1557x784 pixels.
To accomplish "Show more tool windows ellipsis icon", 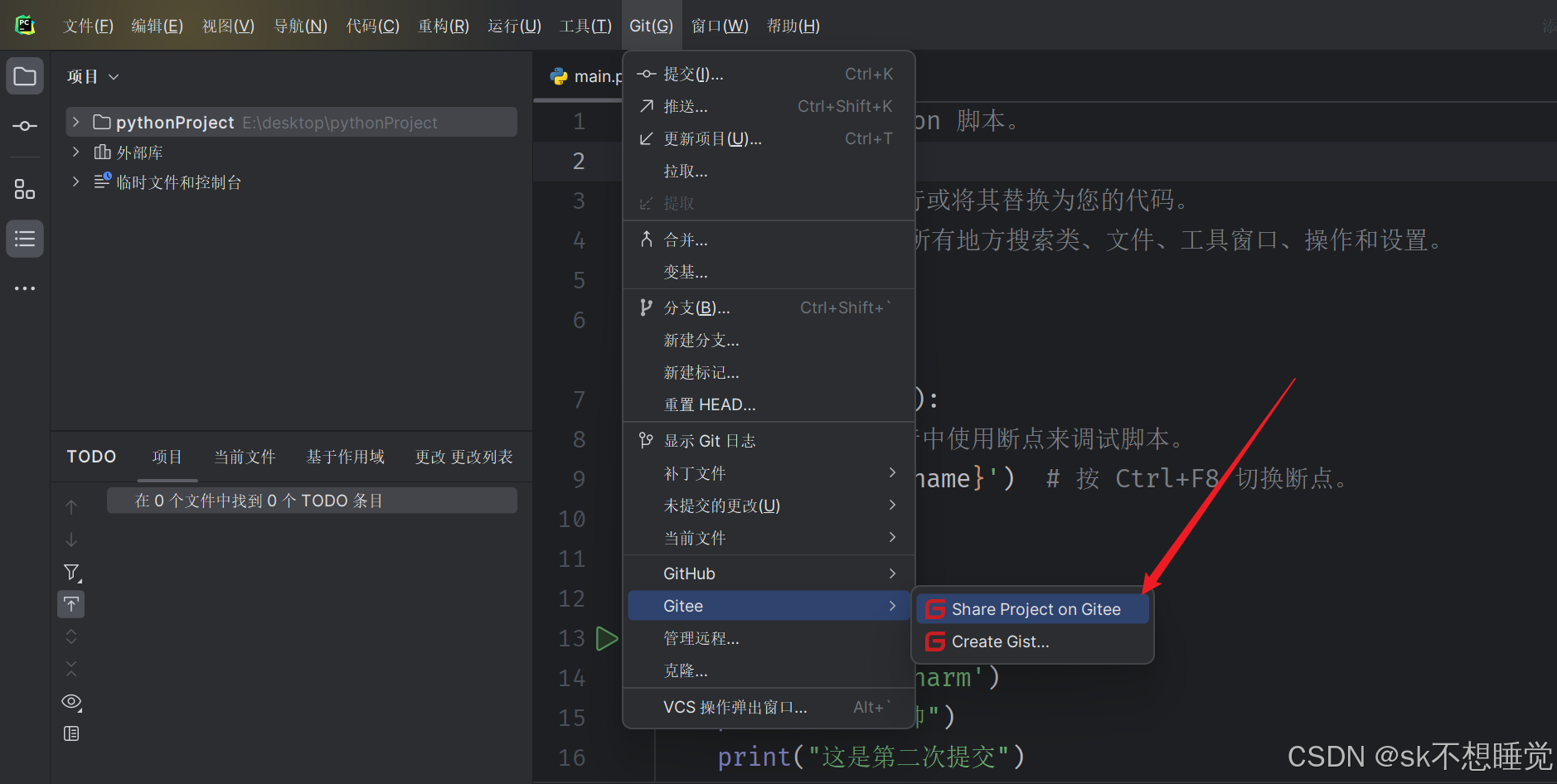I will 25,288.
